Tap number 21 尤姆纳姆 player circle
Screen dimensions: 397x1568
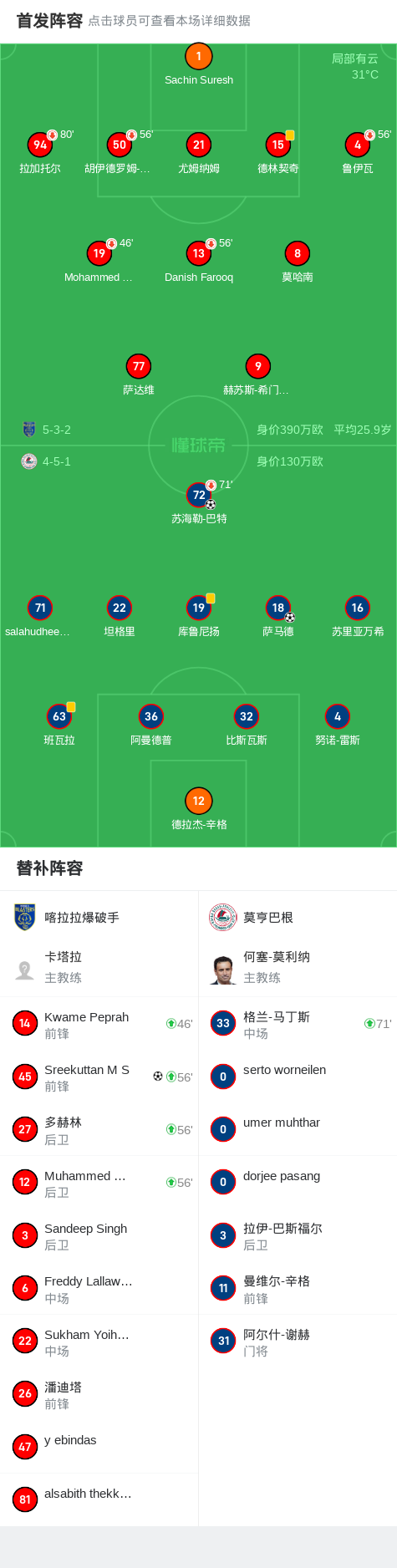coord(199,145)
